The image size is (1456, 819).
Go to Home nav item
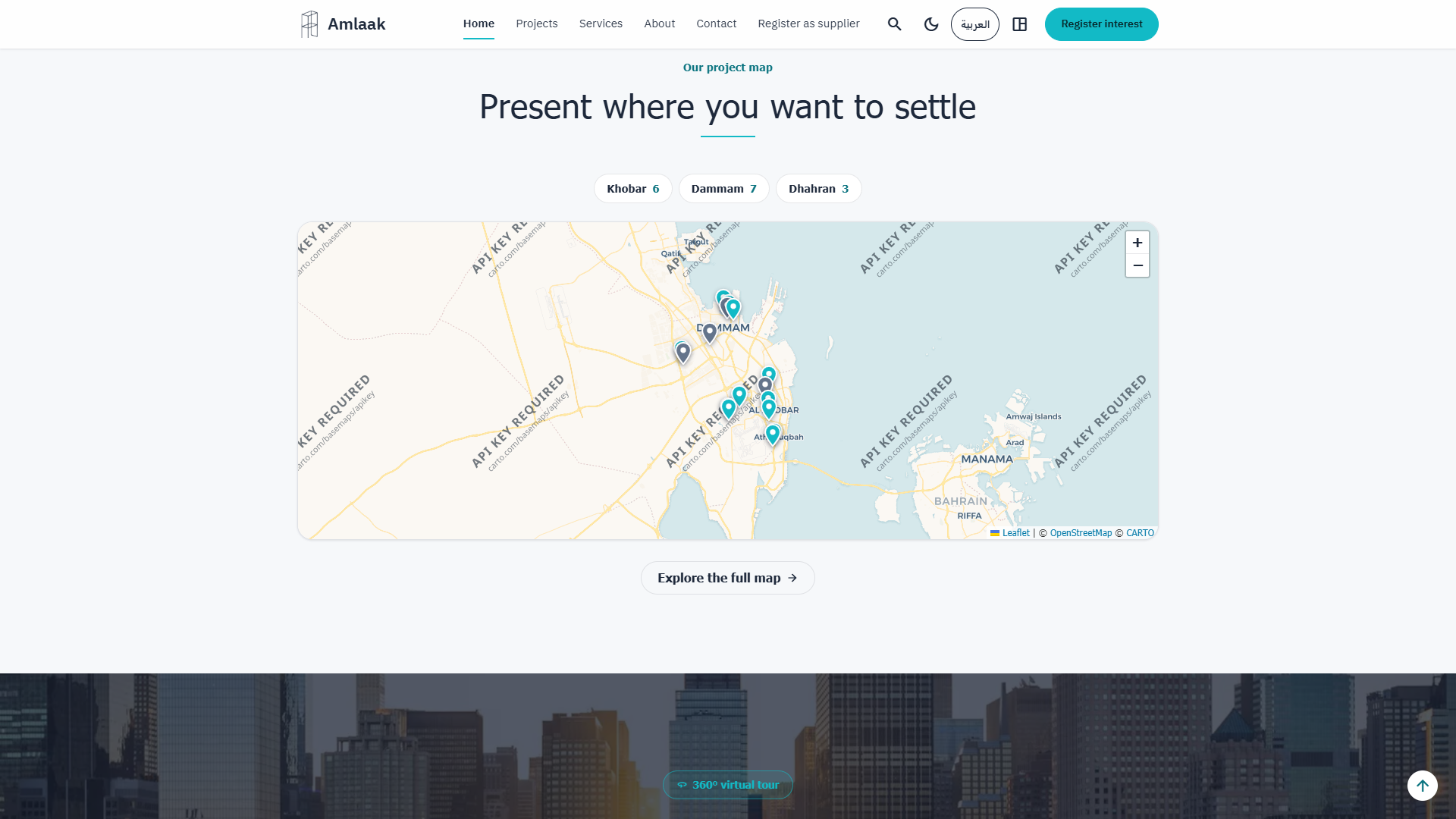point(479,24)
